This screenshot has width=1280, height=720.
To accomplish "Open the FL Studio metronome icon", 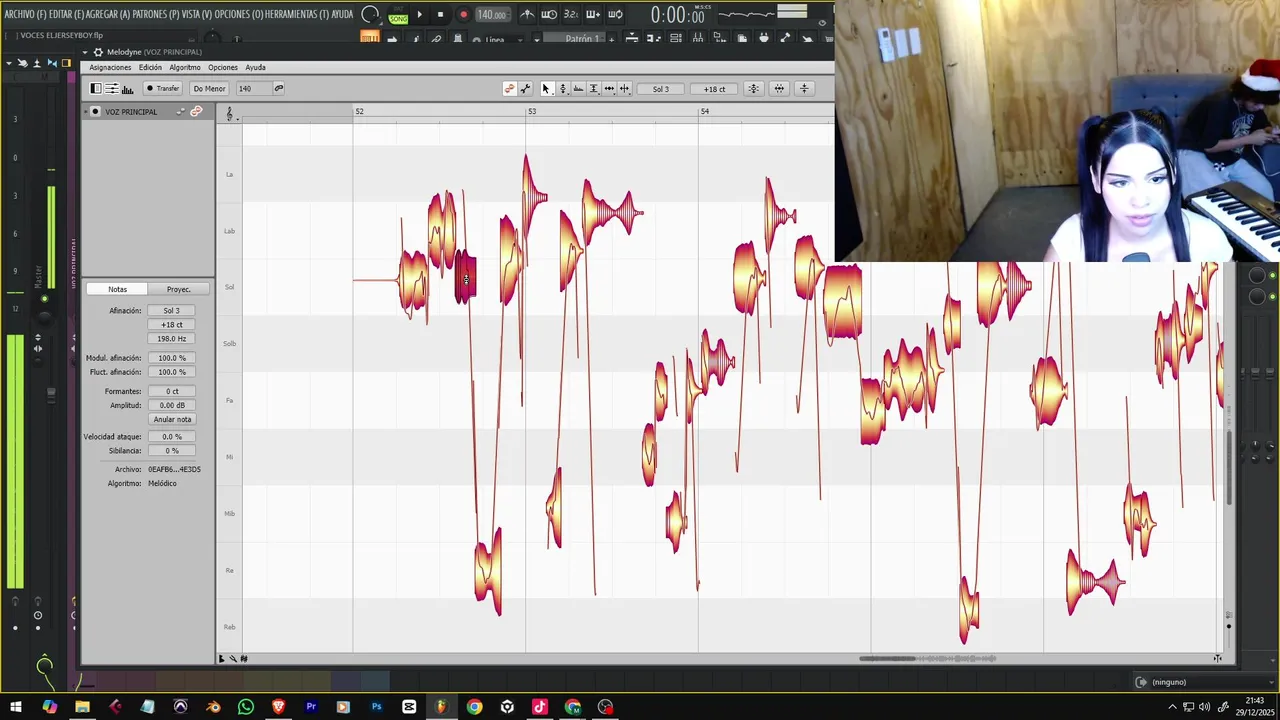I will pos(527,14).
